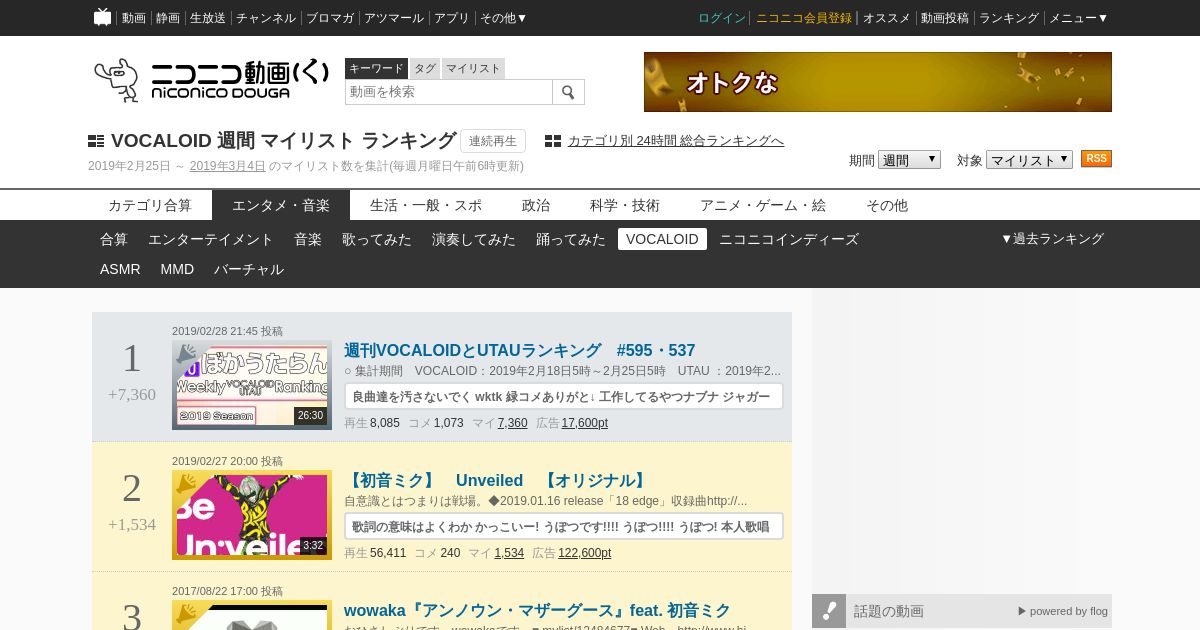Open 生放送 in top navigation
This screenshot has height=630, width=1200.
(x=208, y=18)
